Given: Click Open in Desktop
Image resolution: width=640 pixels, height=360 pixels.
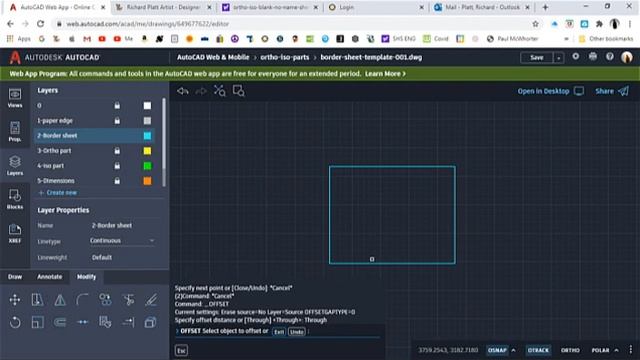Looking at the screenshot, I should click(x=551, y=91).
